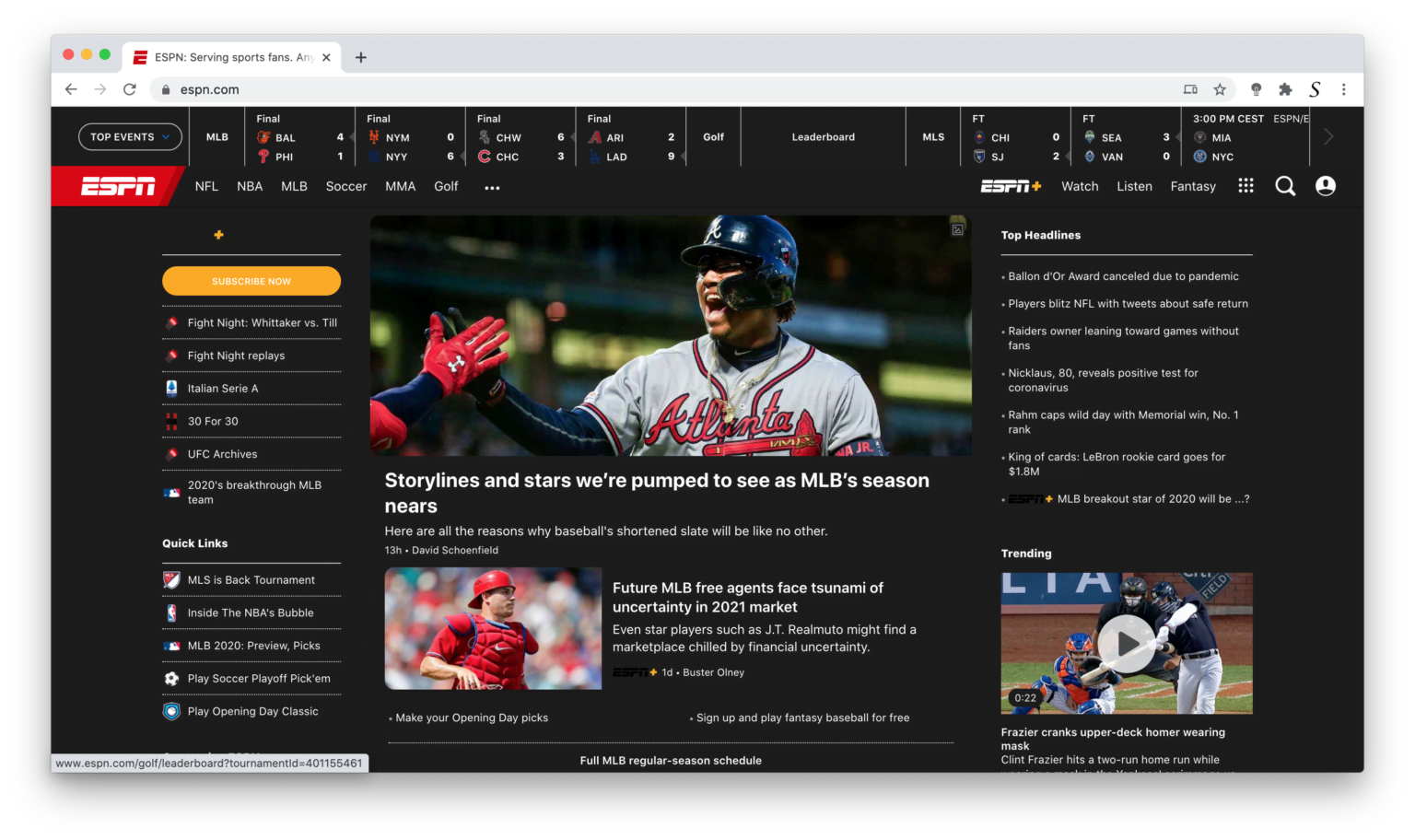The height and width of the screenshot is (840, 1415).
Task: Switch to the NBA section tab
Action: (x=250, y=186)
